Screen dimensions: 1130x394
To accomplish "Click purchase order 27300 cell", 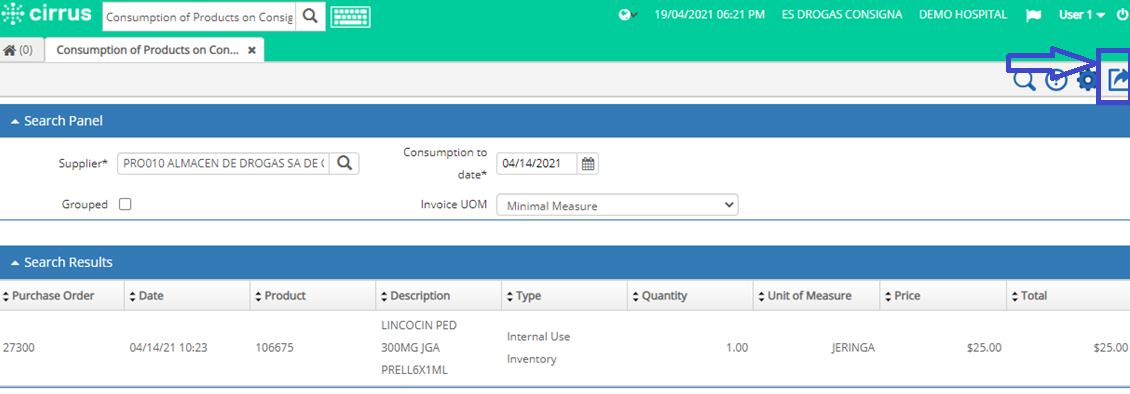I will tap(19, 348).
